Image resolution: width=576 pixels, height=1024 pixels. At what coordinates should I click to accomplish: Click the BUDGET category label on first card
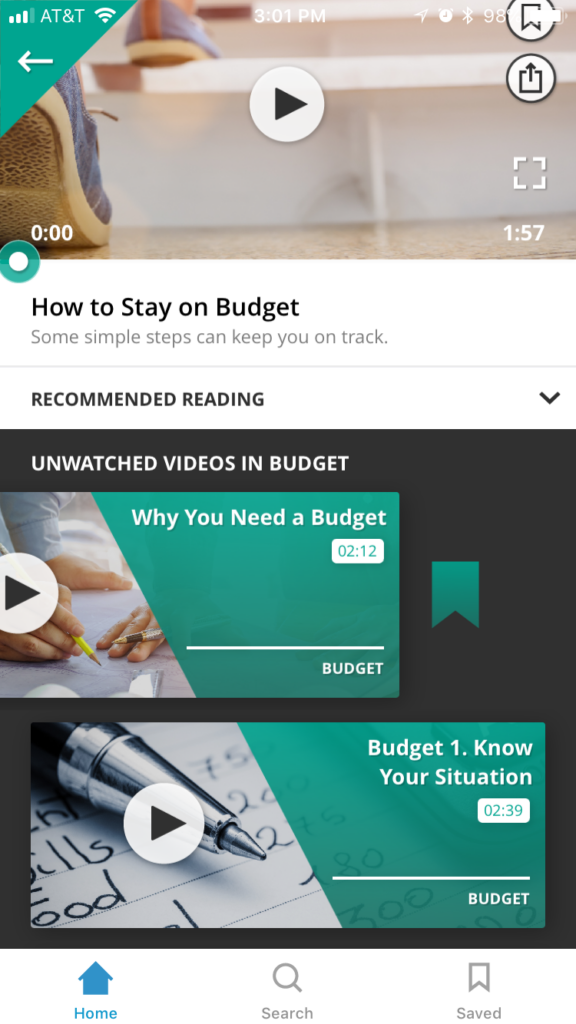pyautogui.click(x=353, y=669)
